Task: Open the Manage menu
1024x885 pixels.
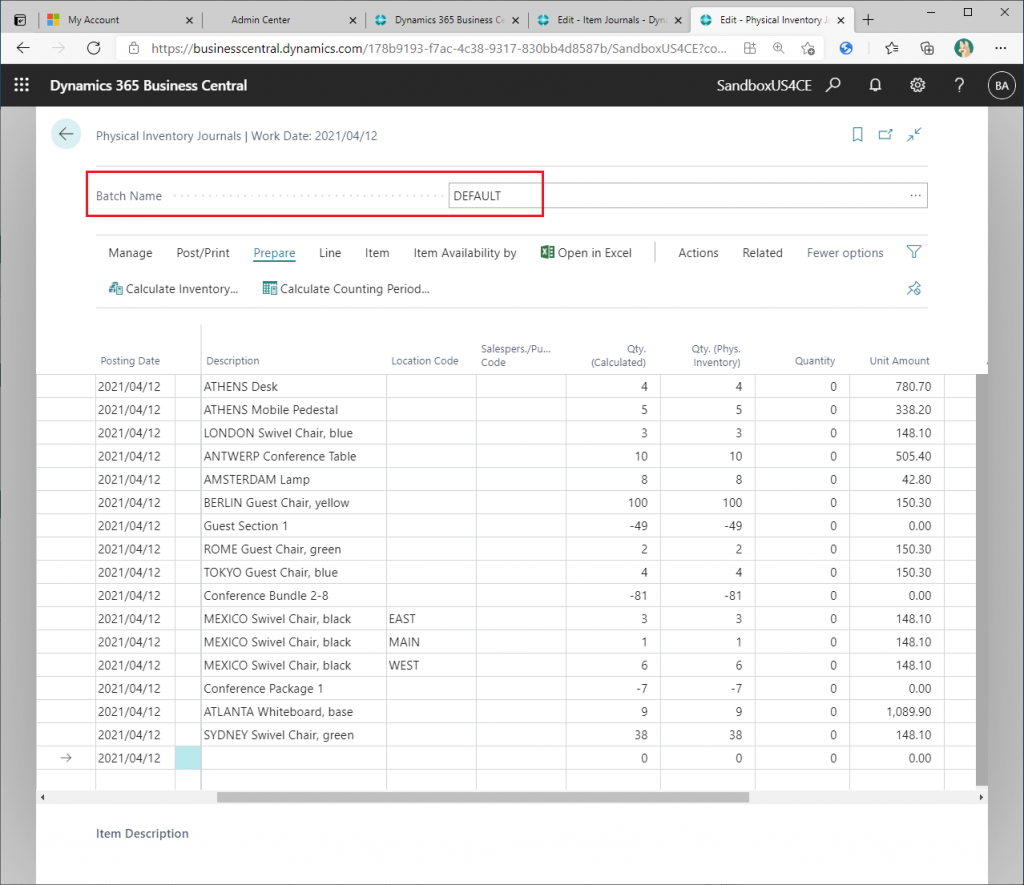Action: pos(131,253)
